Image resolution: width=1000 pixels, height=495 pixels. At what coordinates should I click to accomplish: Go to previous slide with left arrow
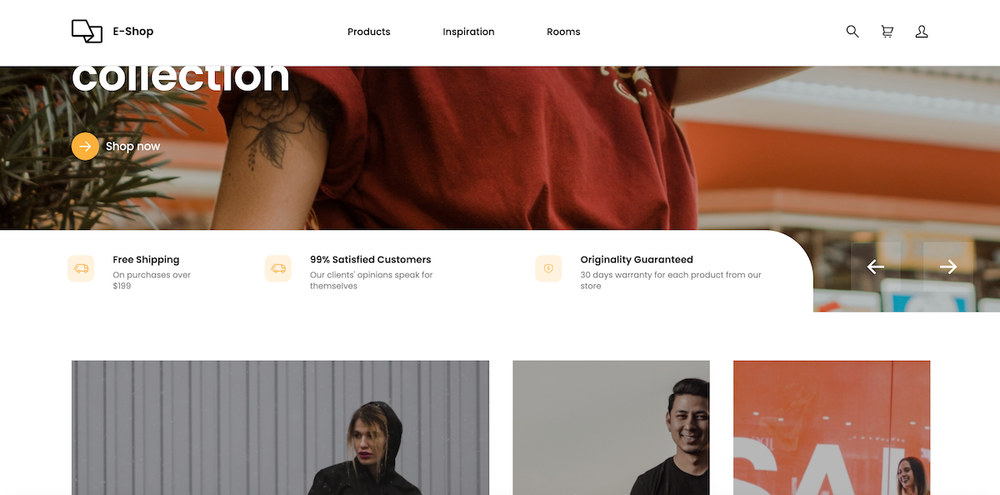(876, 267)
